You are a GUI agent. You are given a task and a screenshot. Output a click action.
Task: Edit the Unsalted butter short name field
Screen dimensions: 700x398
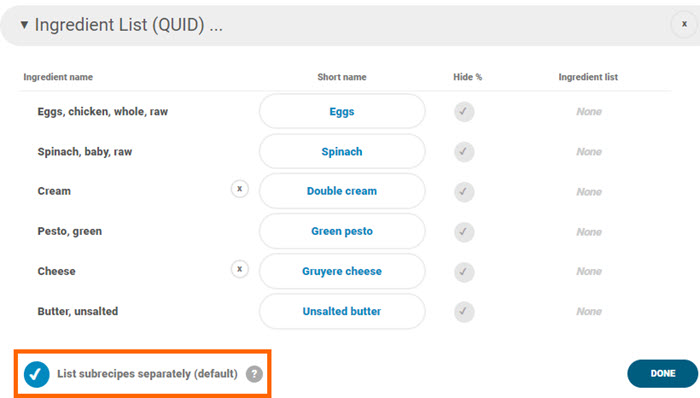click(x=342, y=311)
